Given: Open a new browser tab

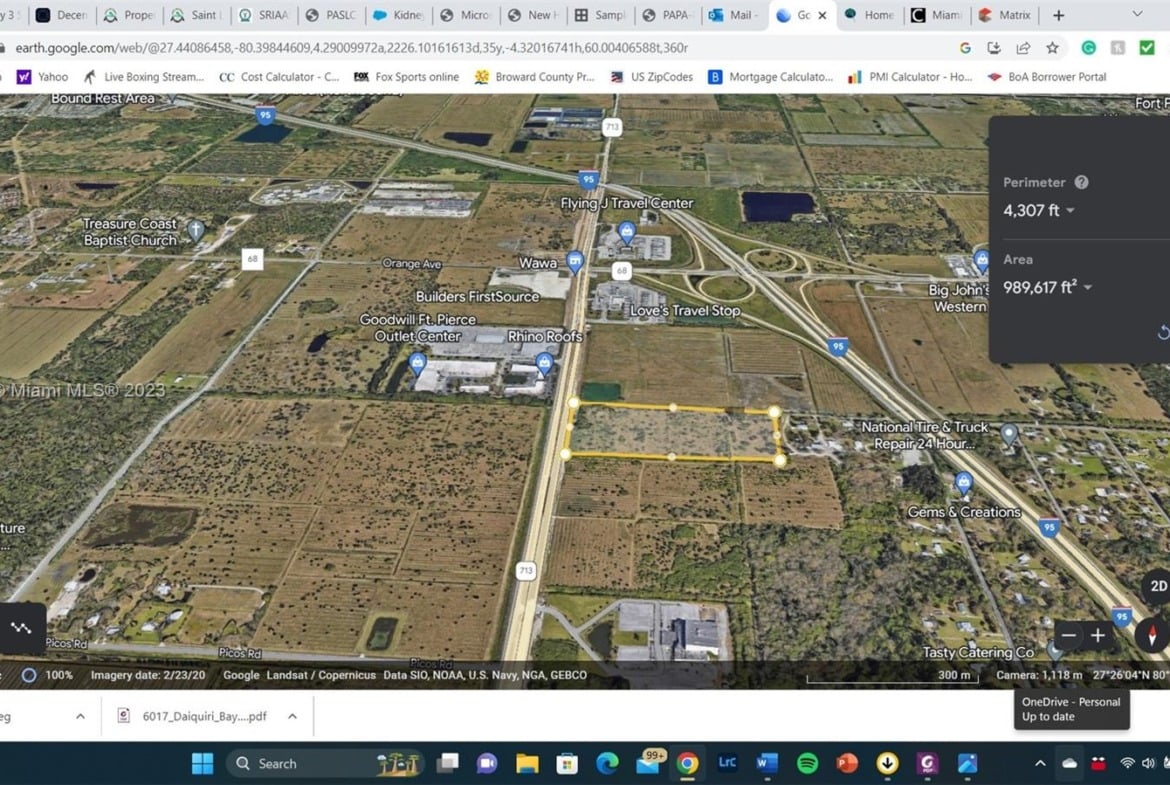Looking at the screenshot, I should (1058, 15).
